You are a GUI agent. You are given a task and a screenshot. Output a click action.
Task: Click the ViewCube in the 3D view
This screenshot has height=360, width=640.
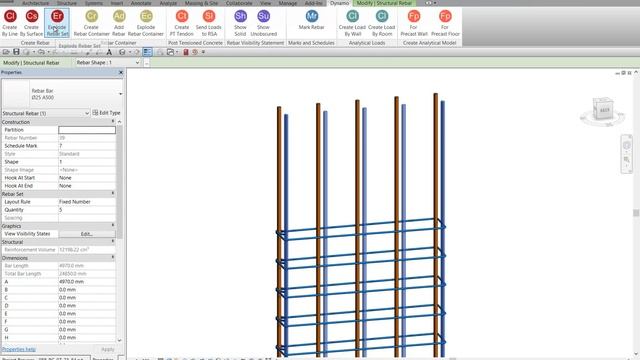pos(603,108)
